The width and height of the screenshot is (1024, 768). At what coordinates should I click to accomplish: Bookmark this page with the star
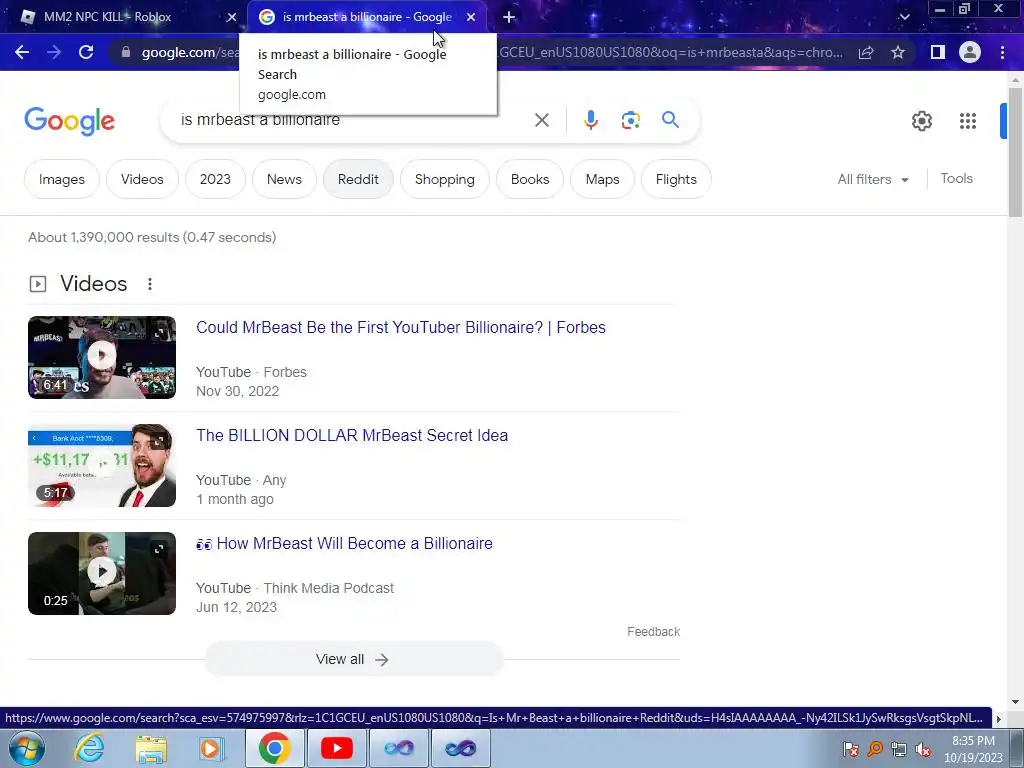[x=898, y=52]
